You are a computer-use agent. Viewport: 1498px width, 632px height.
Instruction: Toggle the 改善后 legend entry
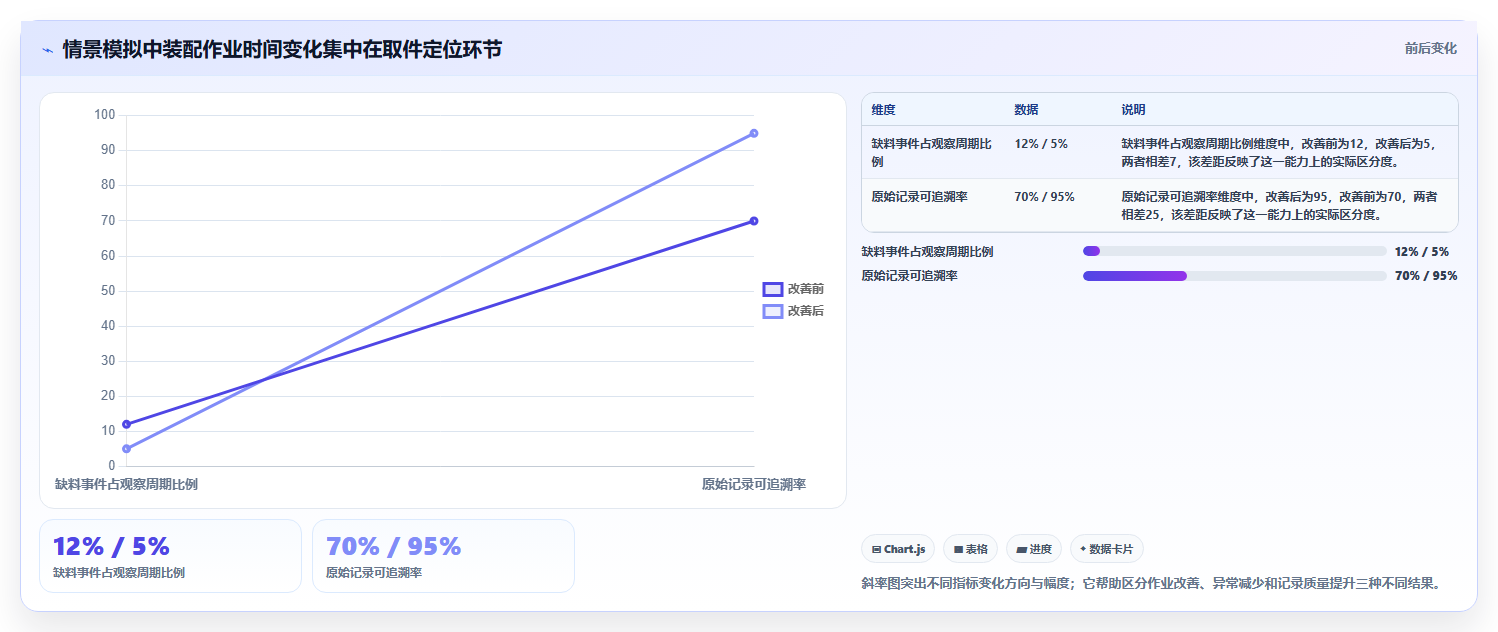[793, 311]
